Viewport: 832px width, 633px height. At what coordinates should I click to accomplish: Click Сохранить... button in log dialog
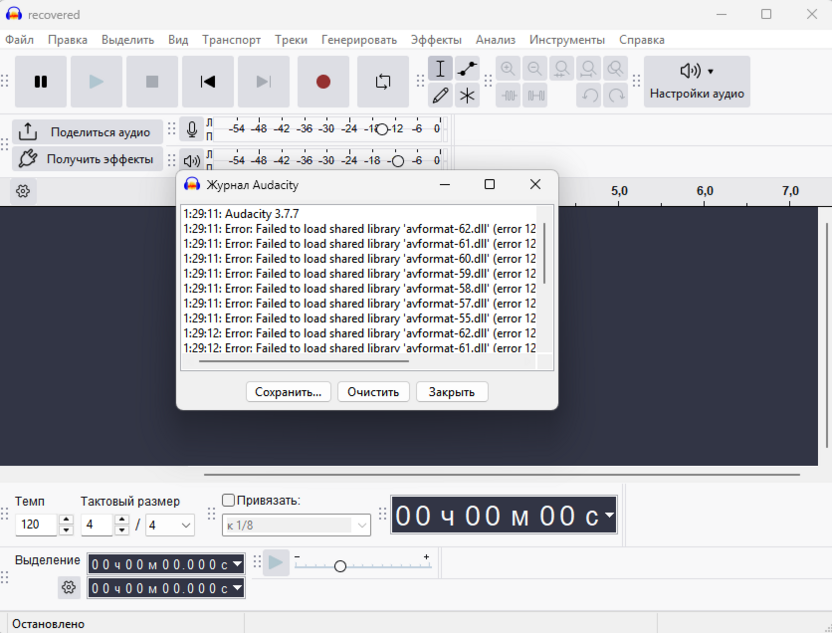[288, 392]
